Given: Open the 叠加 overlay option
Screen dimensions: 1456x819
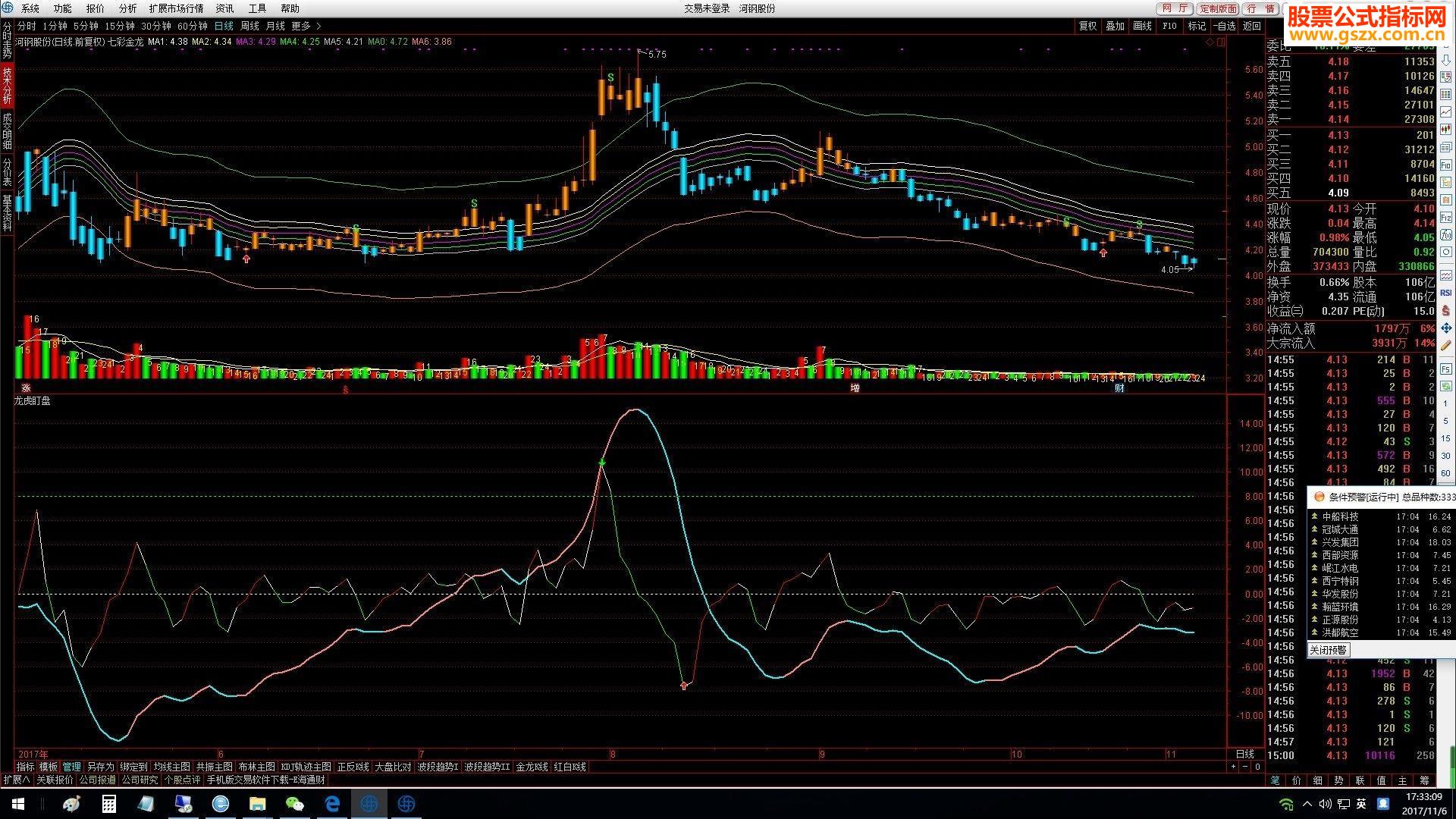Looking at the screenshot, I should point(1115,26).
